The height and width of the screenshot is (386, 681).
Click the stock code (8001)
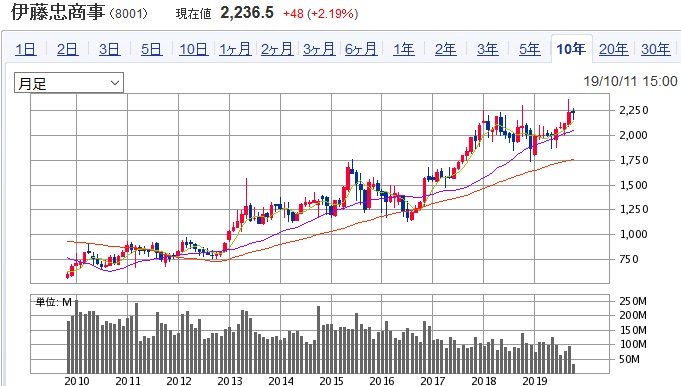(129, 13)
